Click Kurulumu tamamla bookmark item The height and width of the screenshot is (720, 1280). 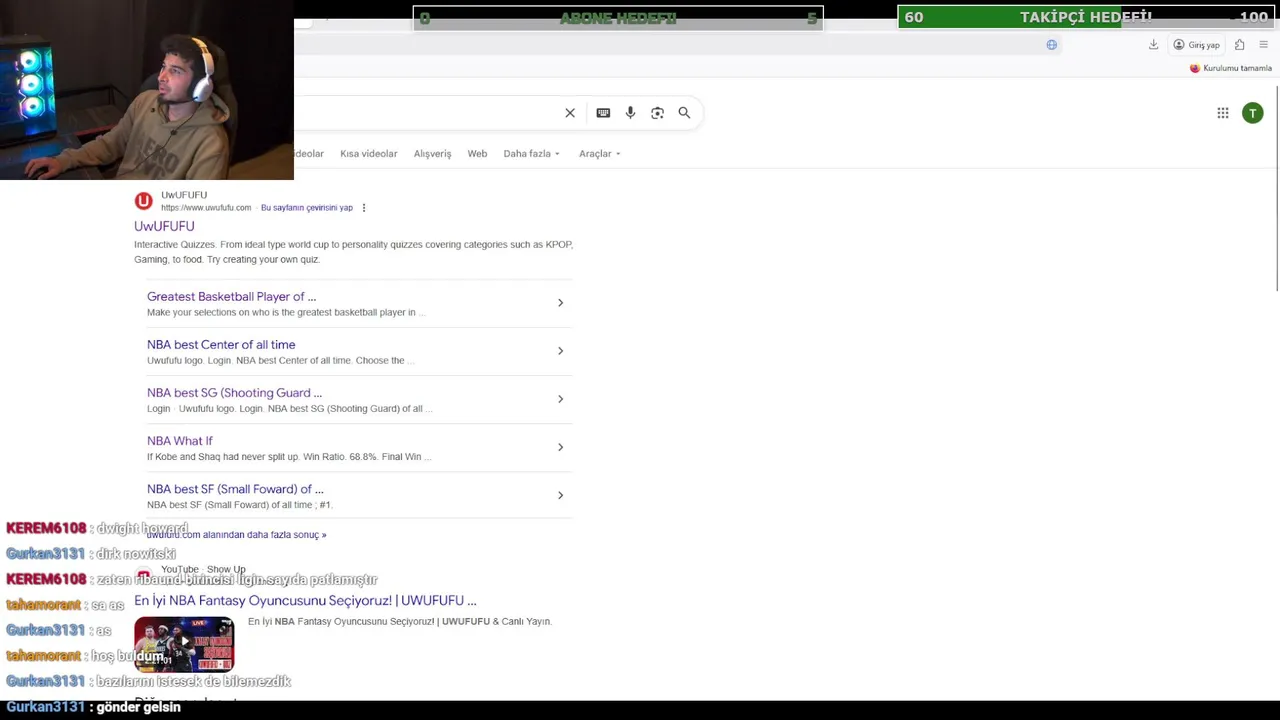[1230, 68]
